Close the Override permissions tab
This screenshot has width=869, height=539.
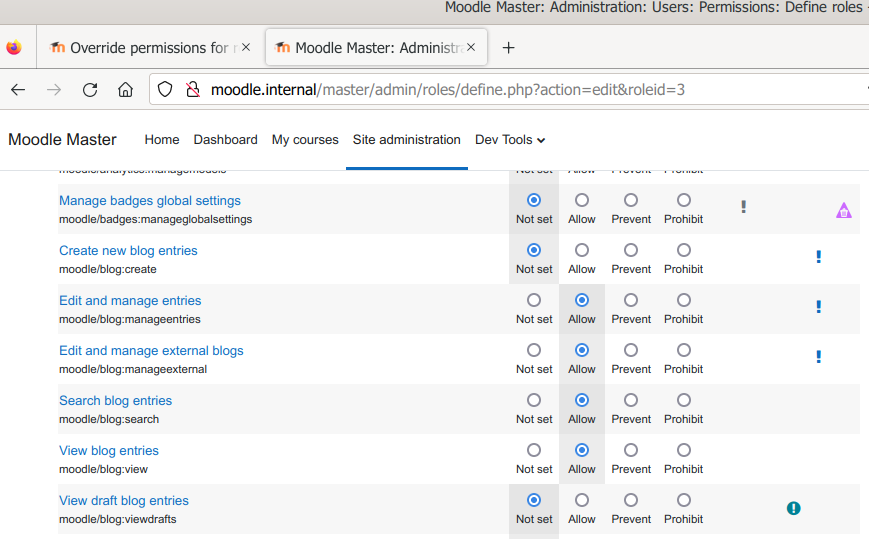tap(246, 48)
